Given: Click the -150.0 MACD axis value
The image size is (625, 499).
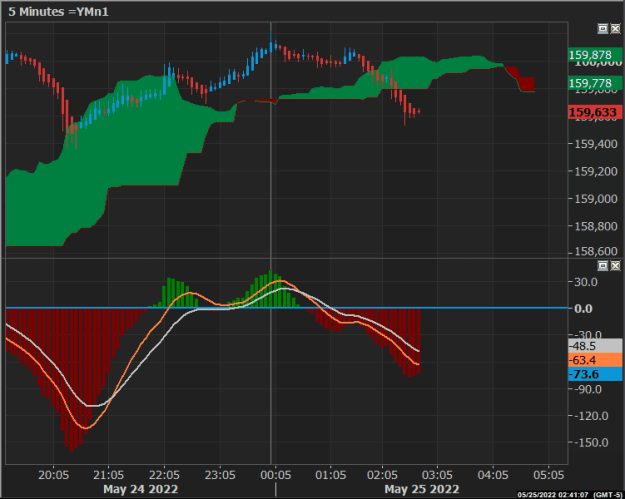Looking at the screenshot, I should coord(591,443).
